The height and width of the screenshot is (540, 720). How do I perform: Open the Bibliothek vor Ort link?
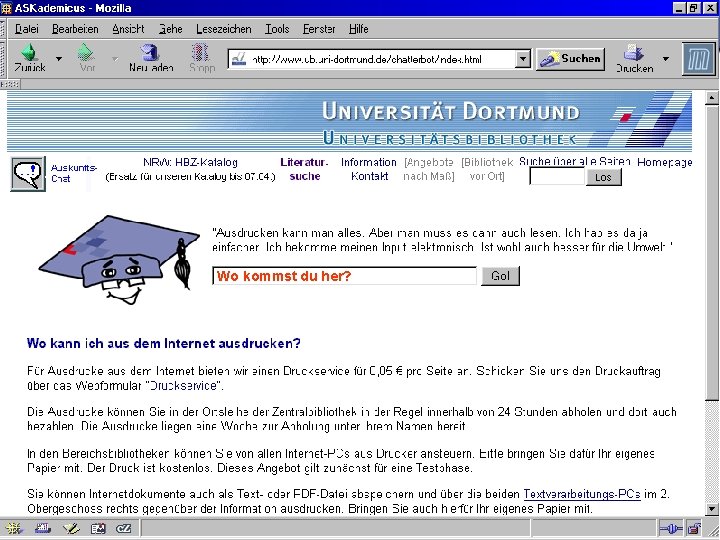[x=487, y=169]
